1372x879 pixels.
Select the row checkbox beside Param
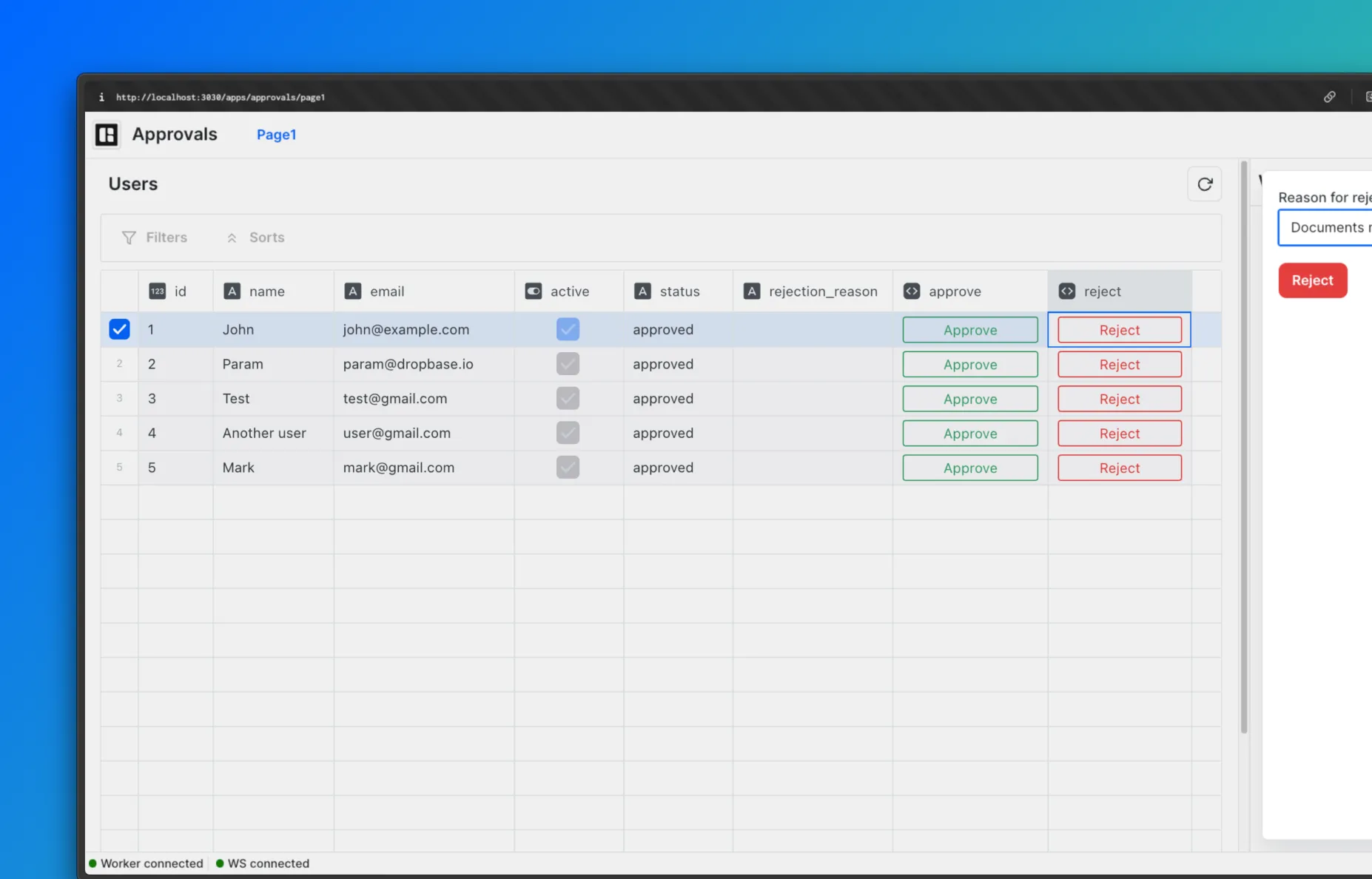119,363
